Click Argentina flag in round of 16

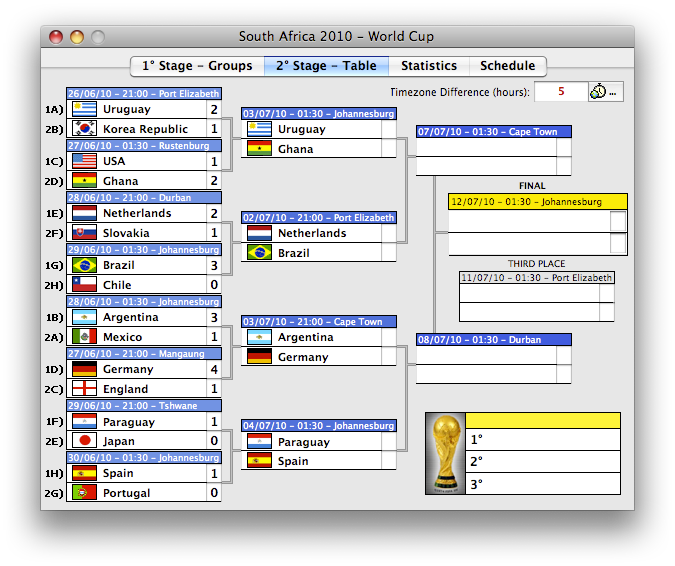click(84, 317)
